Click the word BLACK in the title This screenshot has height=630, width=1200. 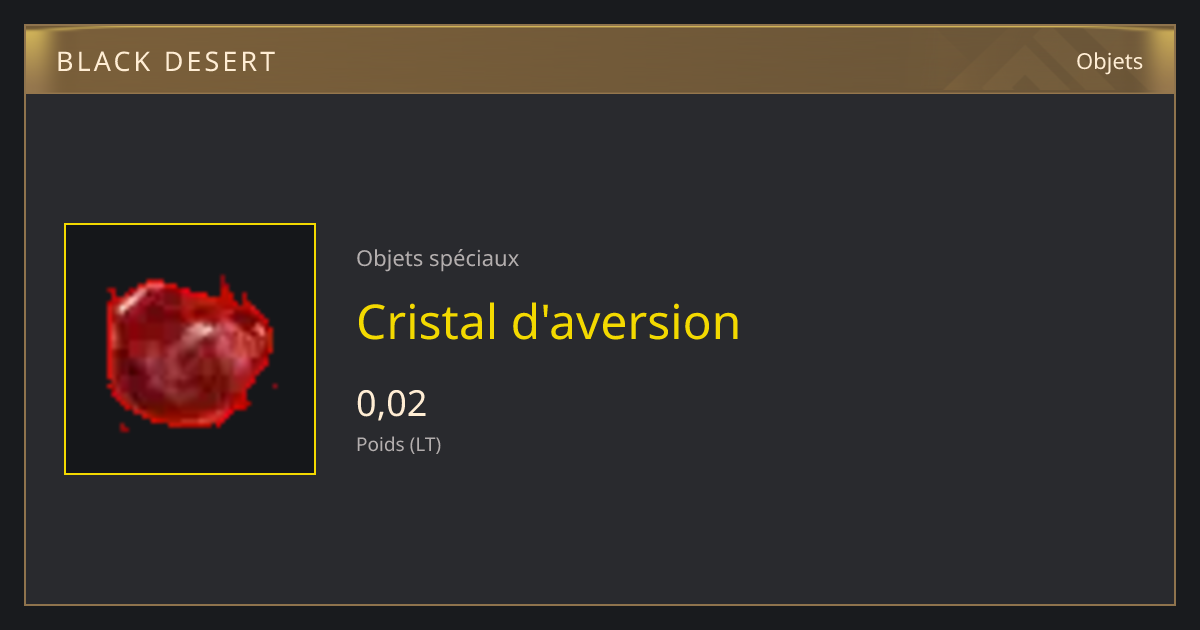click(101, 62)
